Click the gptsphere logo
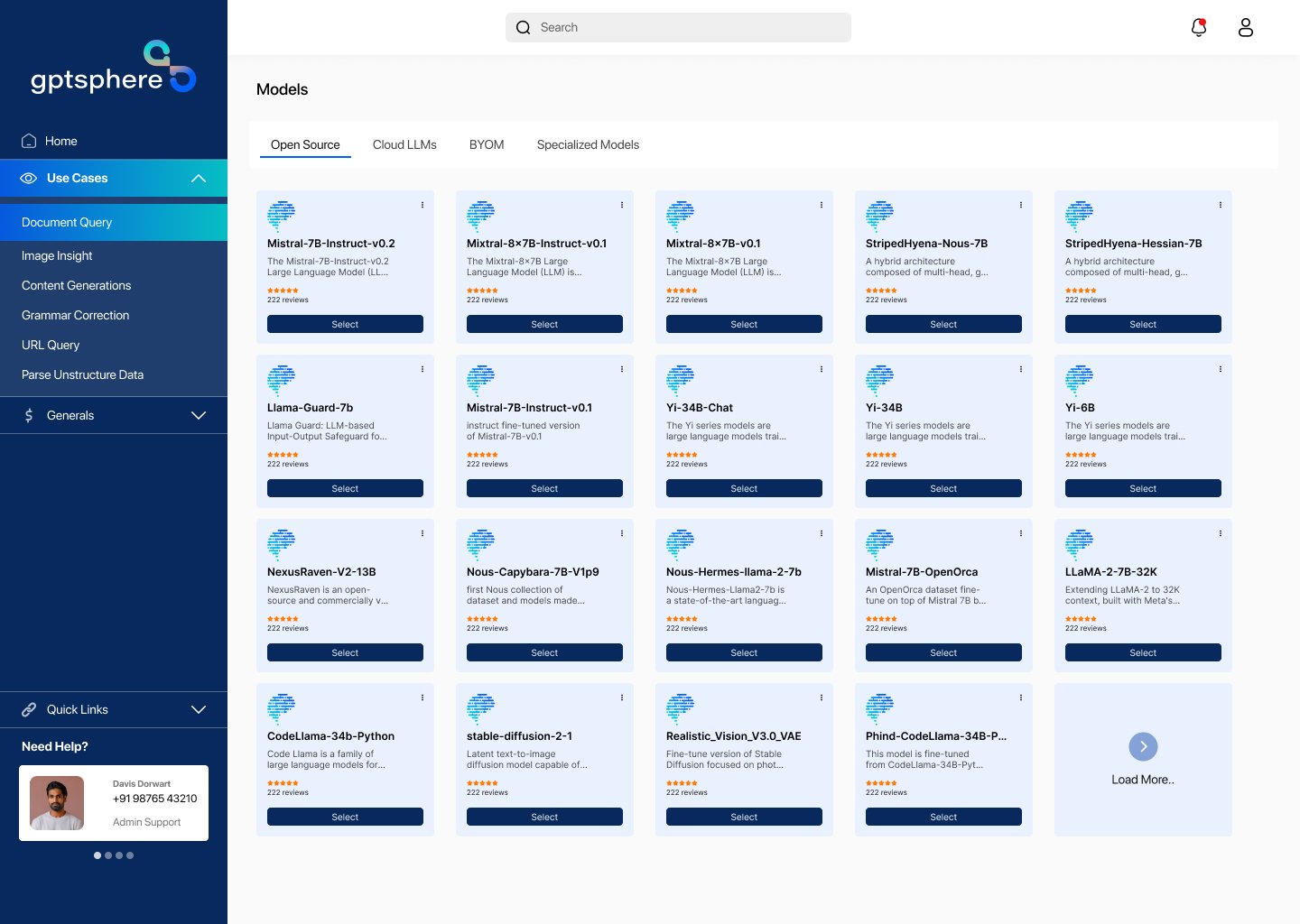 pos(114,68)
